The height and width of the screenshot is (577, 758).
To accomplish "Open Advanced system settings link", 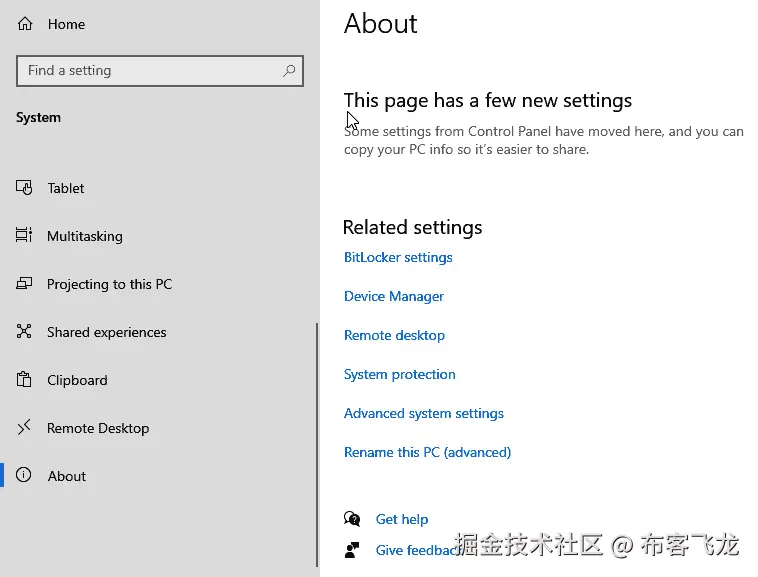I will point(423,414).
